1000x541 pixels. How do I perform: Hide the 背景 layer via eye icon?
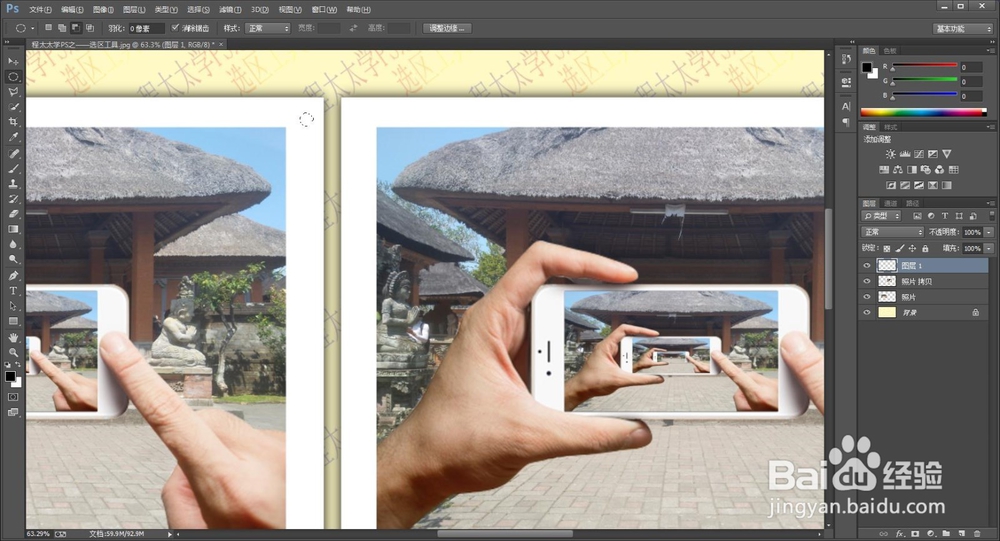click(x=867, y=313)
